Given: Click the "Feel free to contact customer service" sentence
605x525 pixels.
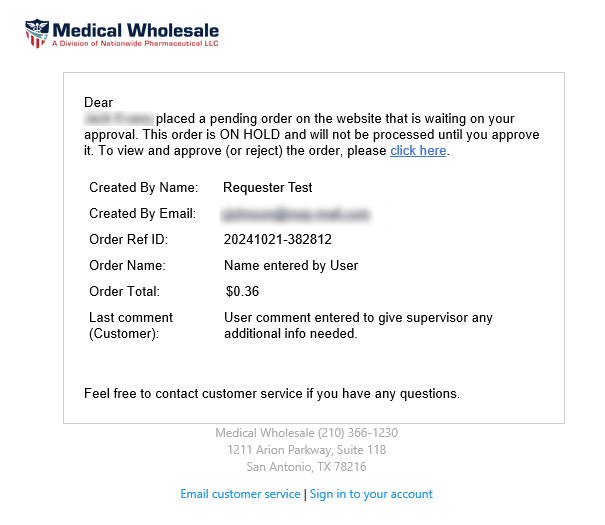Looking at the screenshot, I should click(272, 394).
